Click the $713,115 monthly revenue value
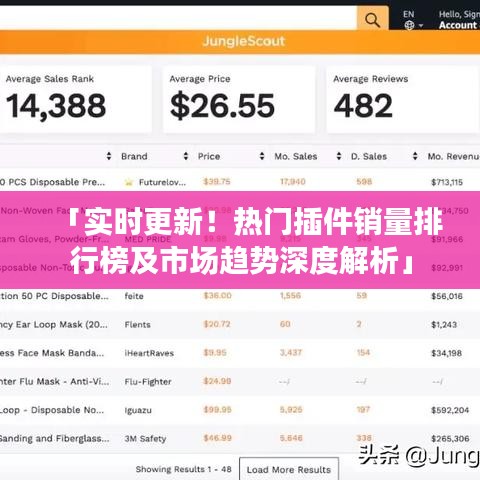 tap(447, 182)
